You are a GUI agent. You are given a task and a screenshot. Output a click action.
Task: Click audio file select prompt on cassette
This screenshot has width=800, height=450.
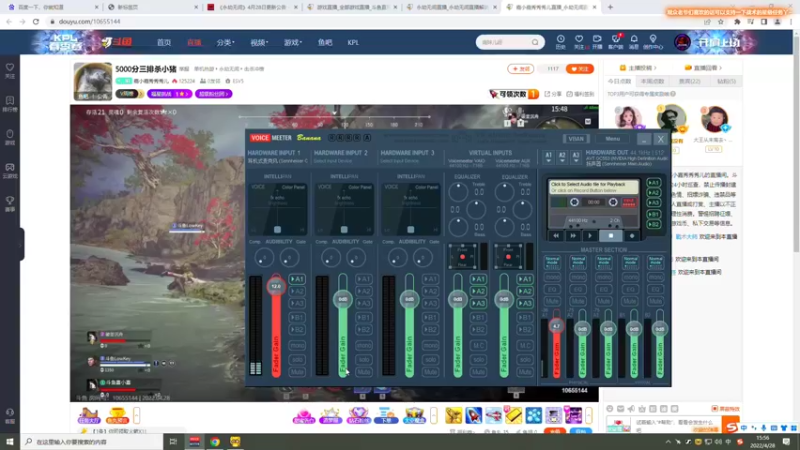[x=593, y=187]
